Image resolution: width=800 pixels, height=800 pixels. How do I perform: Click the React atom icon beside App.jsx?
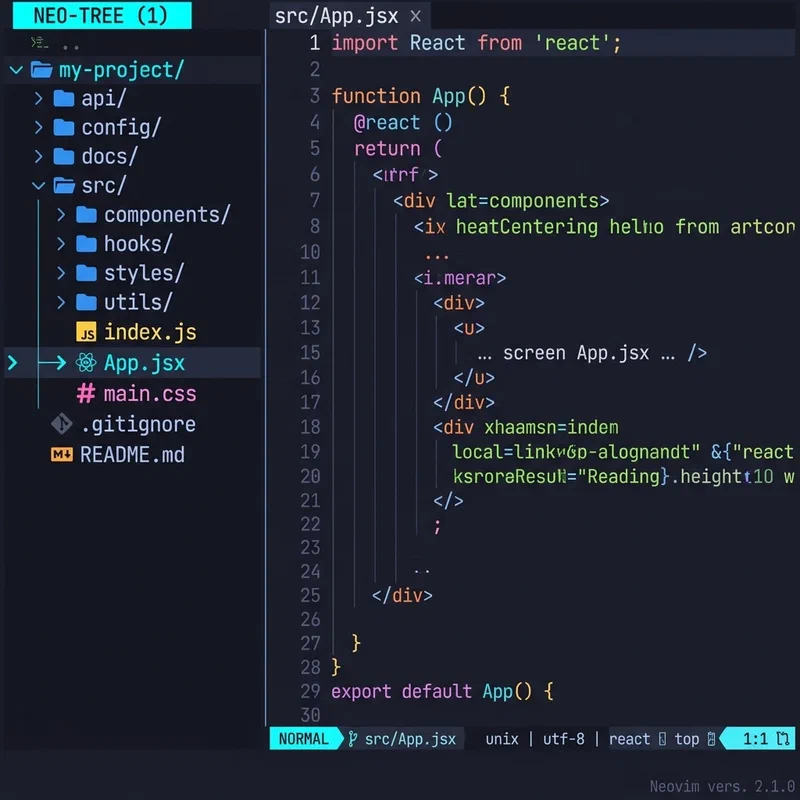86,363
